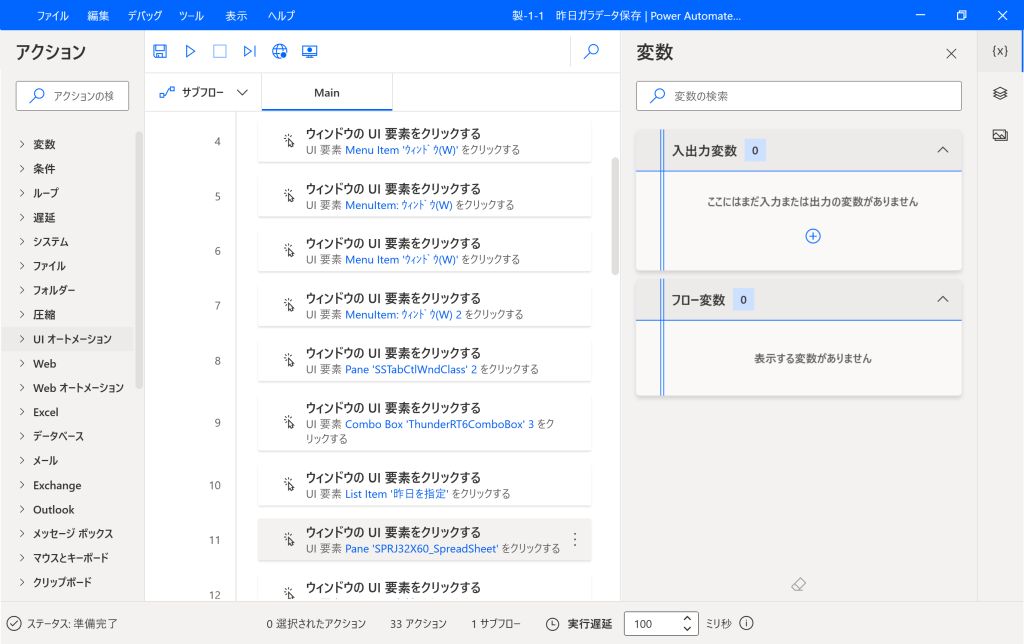The width and height of the screenshot is (1024, 644).
Task: Search the flow with magnifier icon
Action: coord(592,51)
